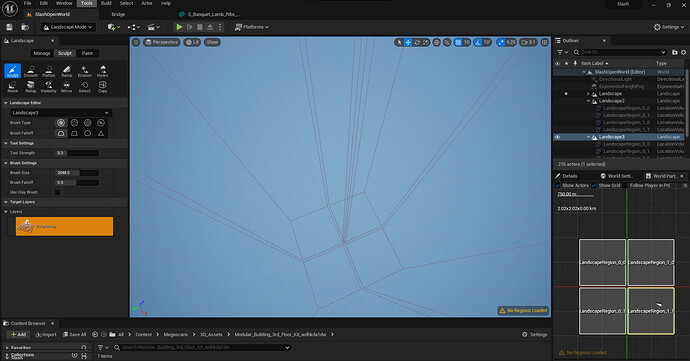Activate the viewport scale mode icon

pyautogui.click(x=426, y=42)
